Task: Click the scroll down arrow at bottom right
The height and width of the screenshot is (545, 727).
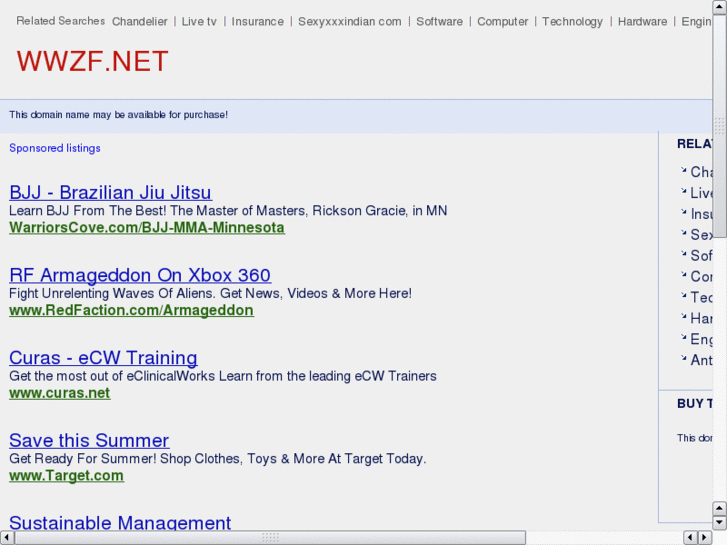Action: (719, 523)
